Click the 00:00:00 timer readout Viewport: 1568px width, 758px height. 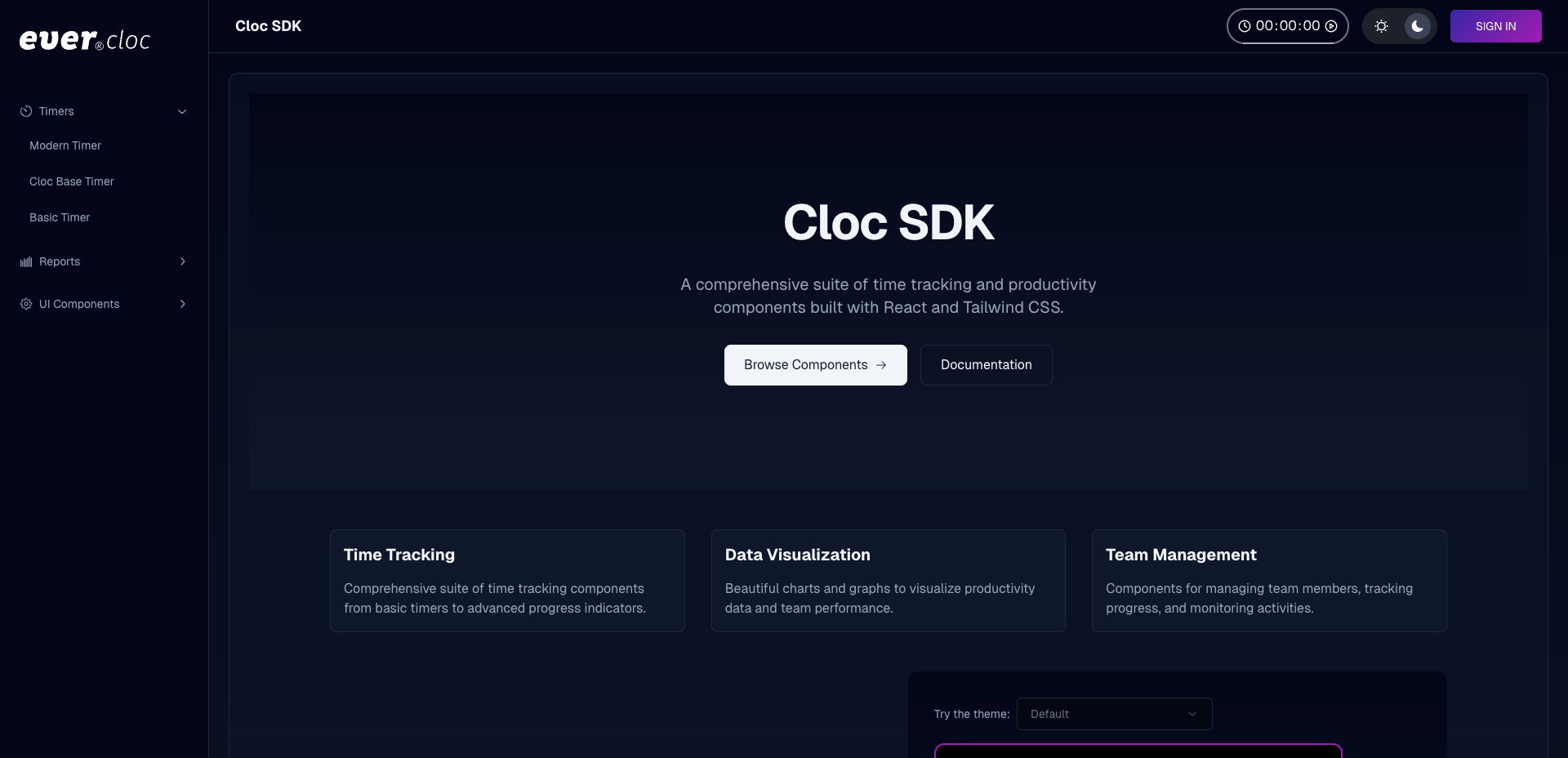click(x=1288, y=26)
